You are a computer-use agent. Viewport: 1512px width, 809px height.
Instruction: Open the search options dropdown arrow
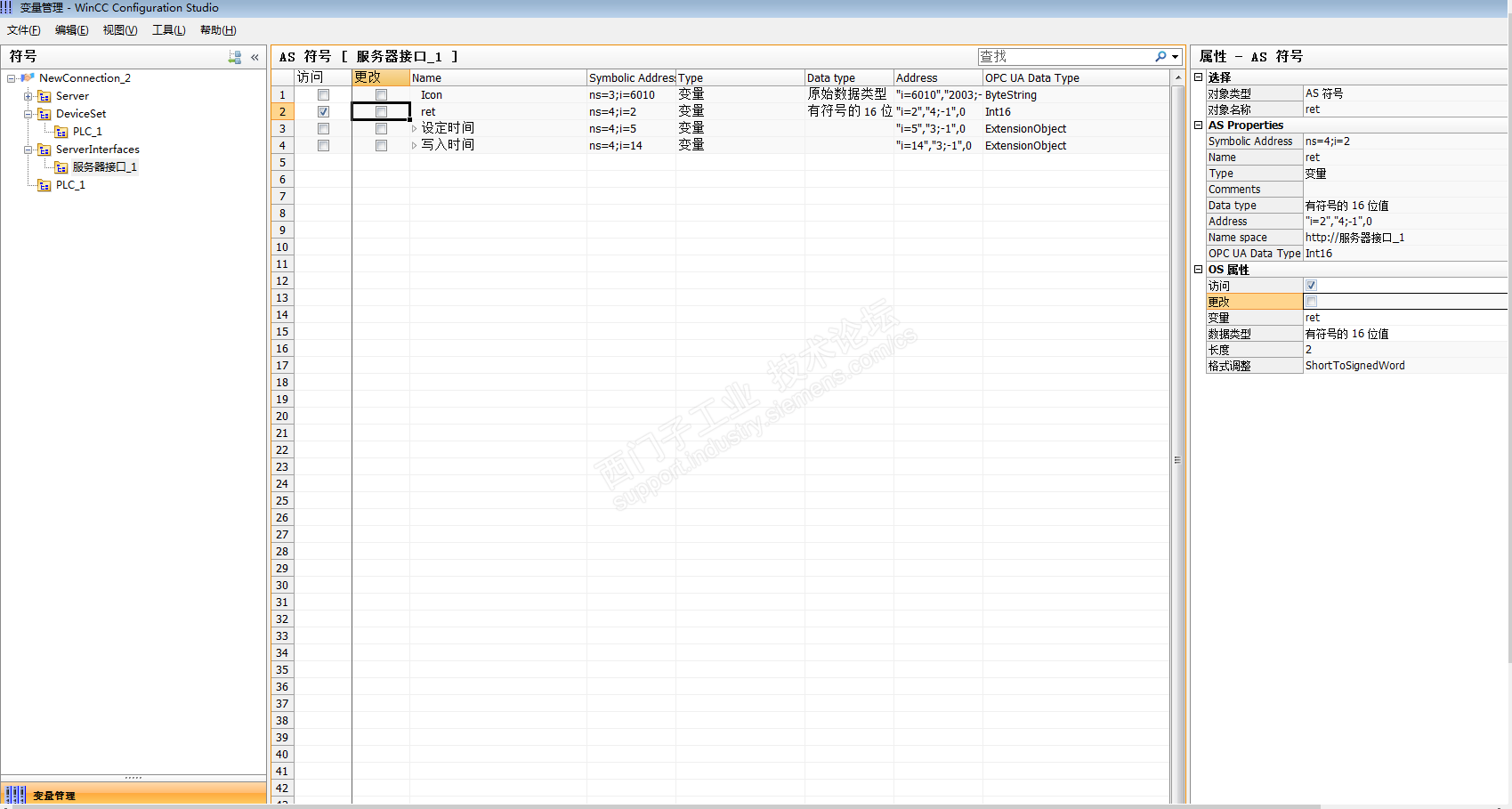coord(1175,57)
